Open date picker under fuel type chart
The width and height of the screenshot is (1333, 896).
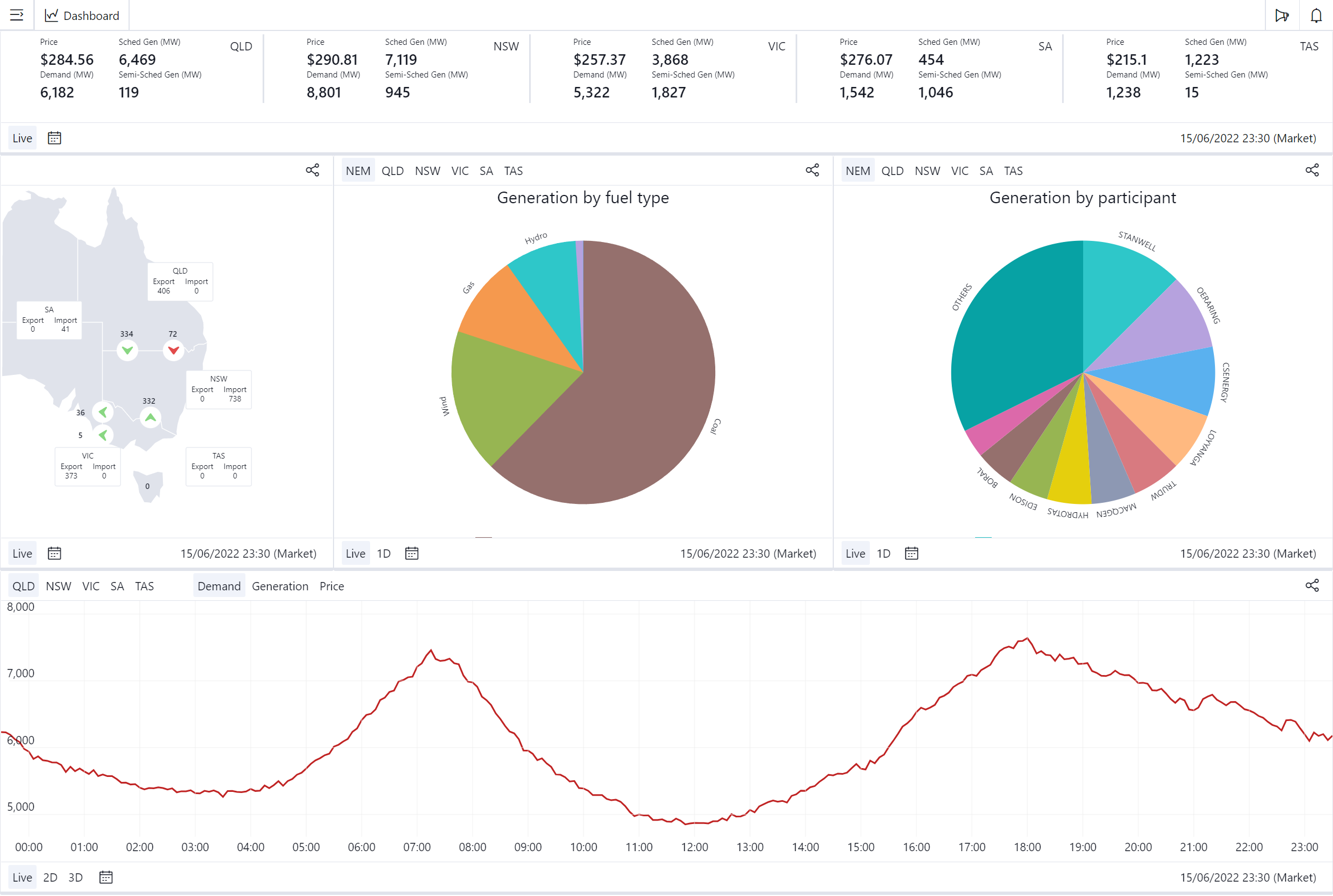coord(412,553)
